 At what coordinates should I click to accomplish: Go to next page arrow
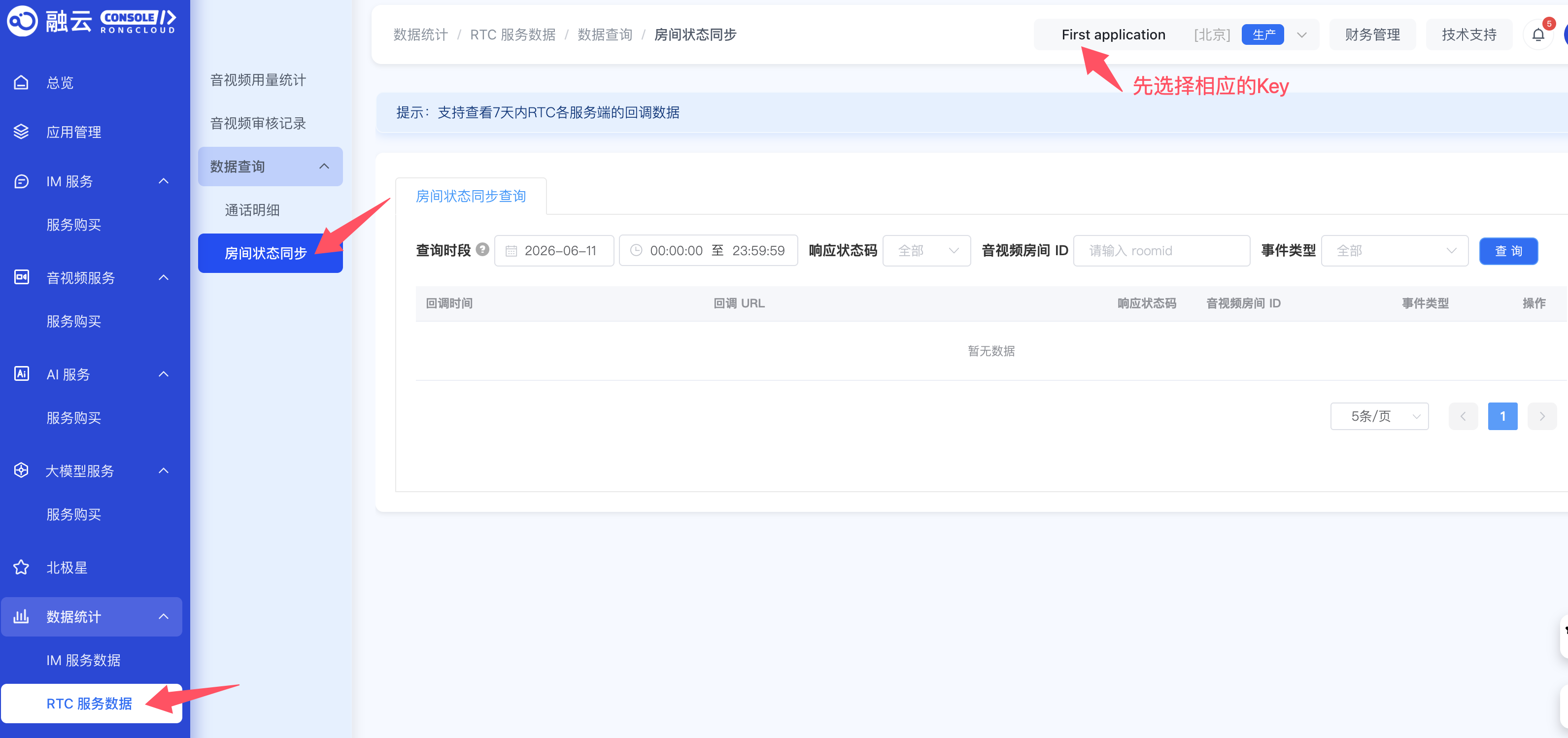1542,416
